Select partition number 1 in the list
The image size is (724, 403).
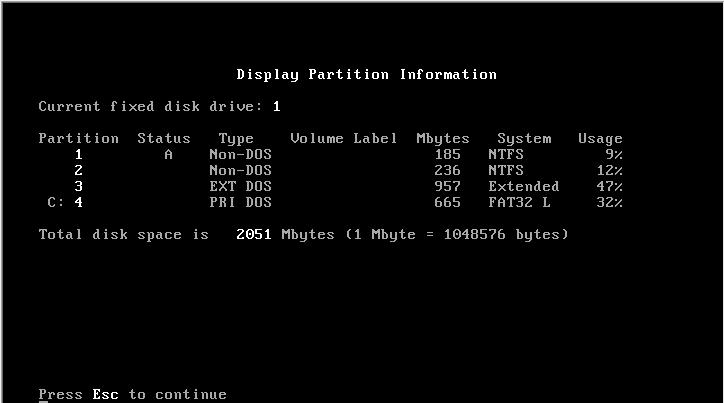pos(78,155)
